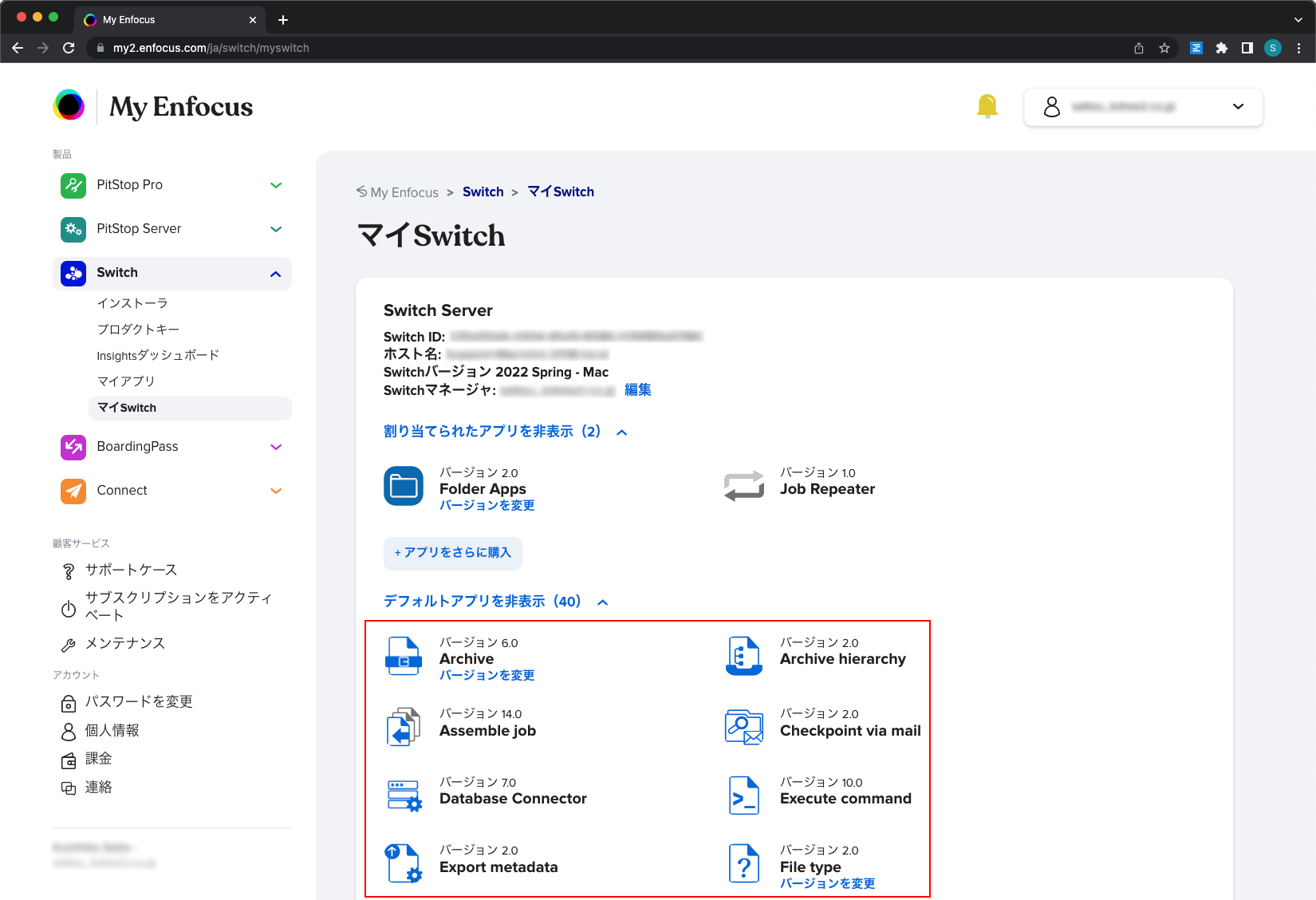
Task: Click the Folder Apps folder icon
Action: pyautogui.click(x=404, y=486)
